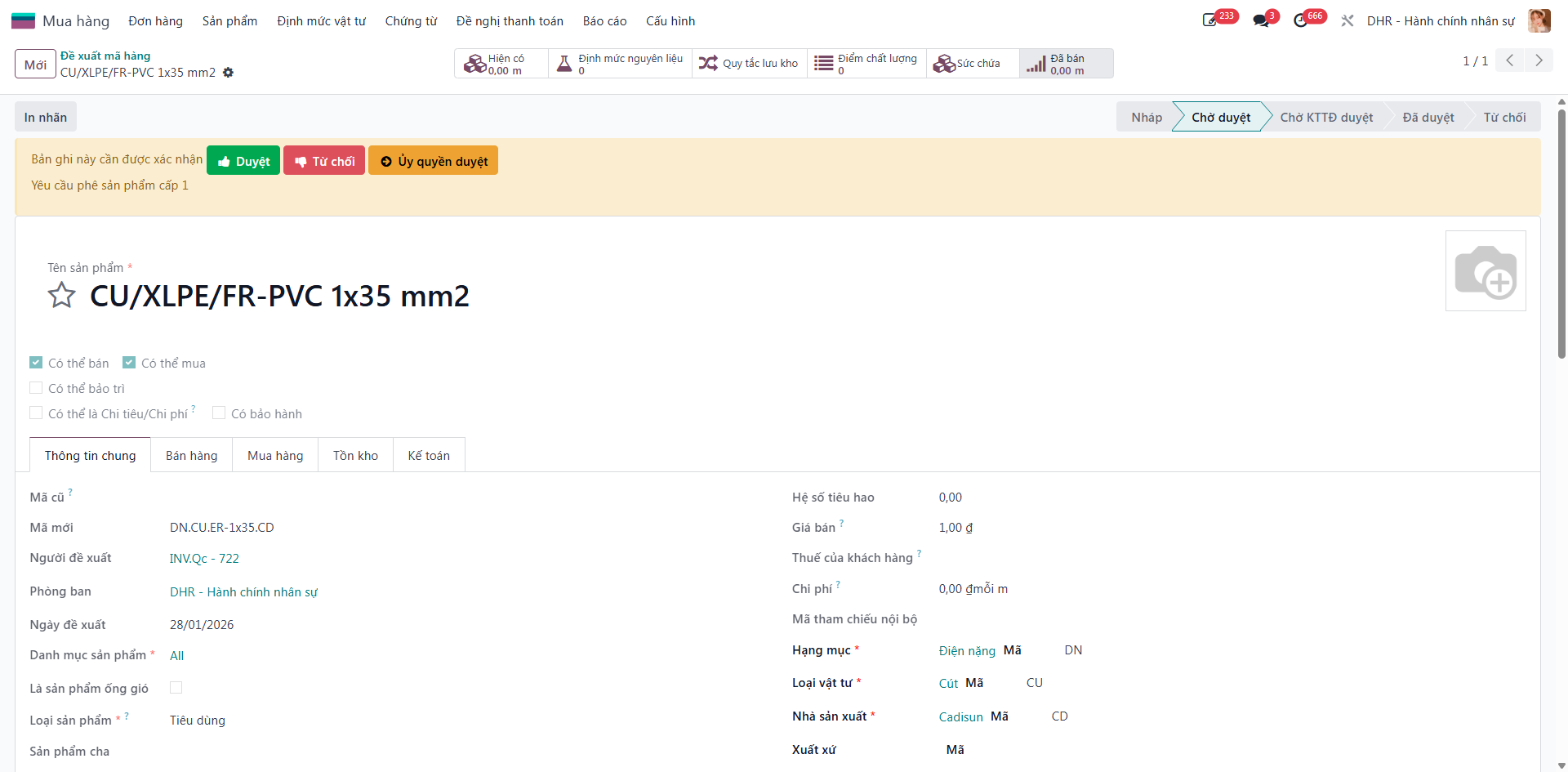
Task: Switch to the Bán hàng tab
Action: pos(192,455)
